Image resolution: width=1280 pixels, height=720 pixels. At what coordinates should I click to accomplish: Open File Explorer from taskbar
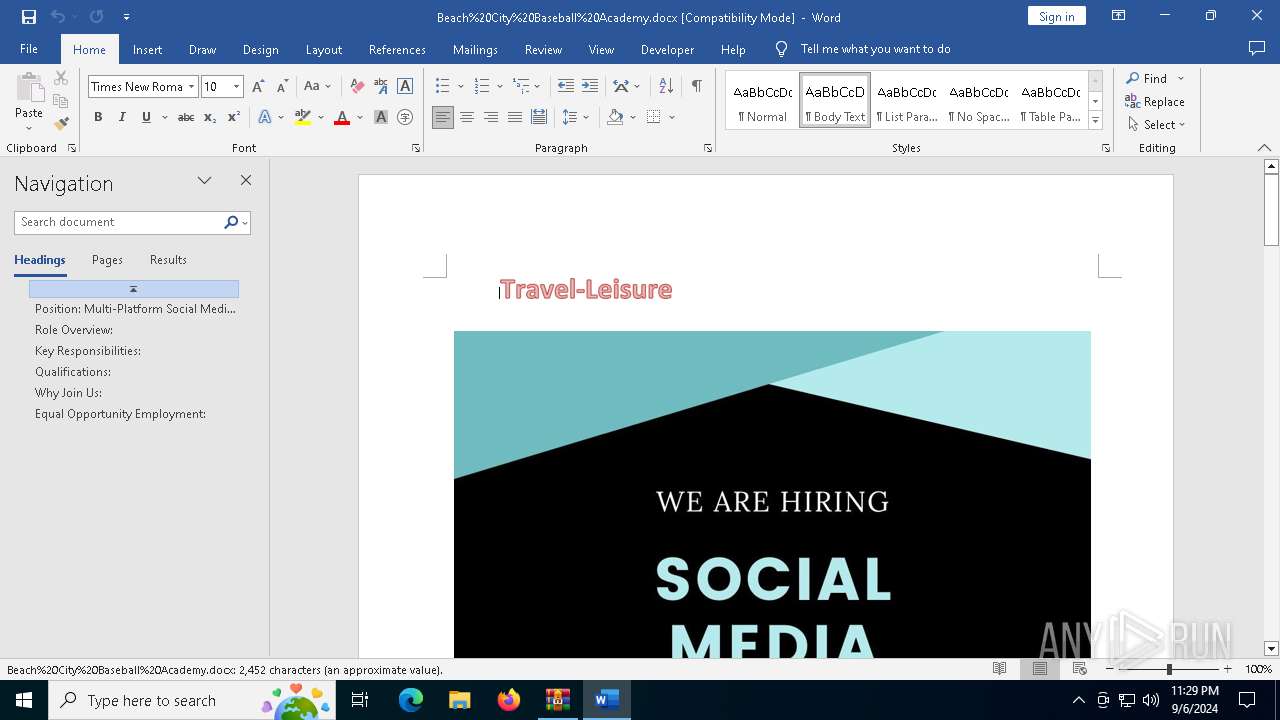pos(460,700)
